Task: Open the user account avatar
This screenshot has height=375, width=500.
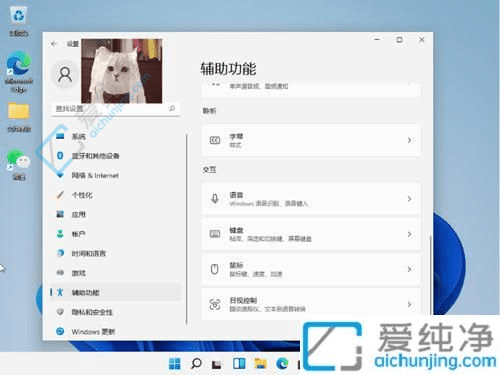Action: tap(65, 74)
